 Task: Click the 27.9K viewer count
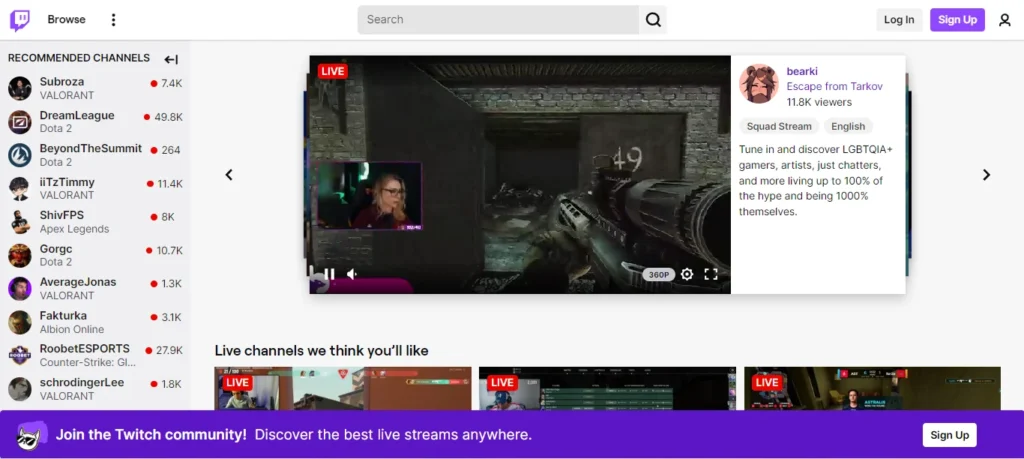coord(169,351)
